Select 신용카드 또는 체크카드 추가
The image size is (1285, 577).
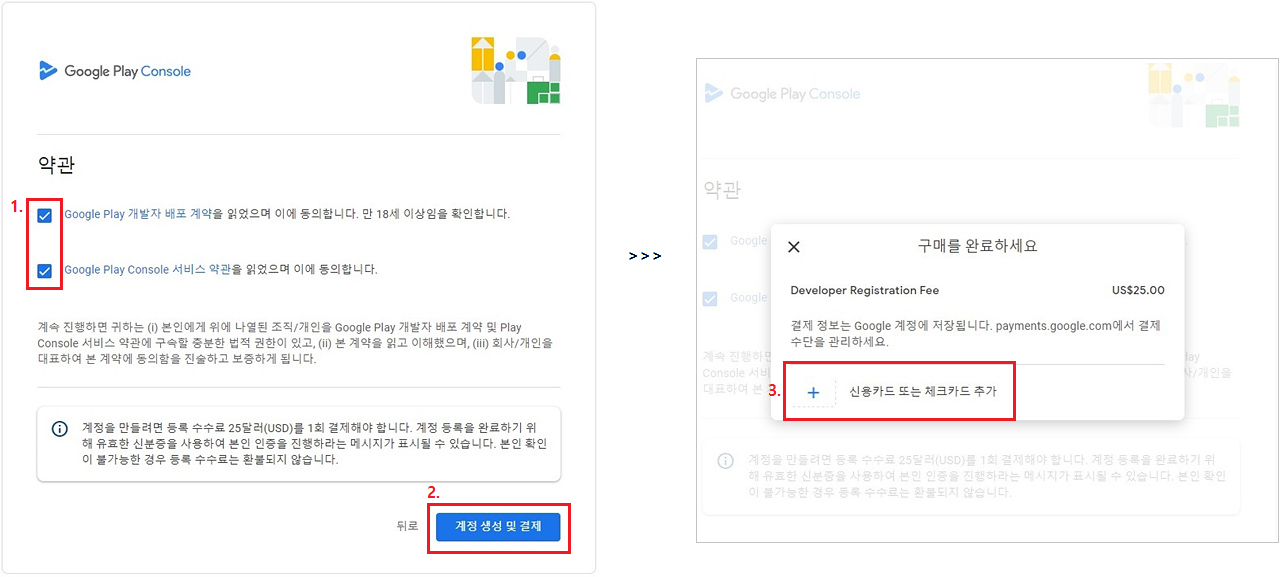click(923, 392)
